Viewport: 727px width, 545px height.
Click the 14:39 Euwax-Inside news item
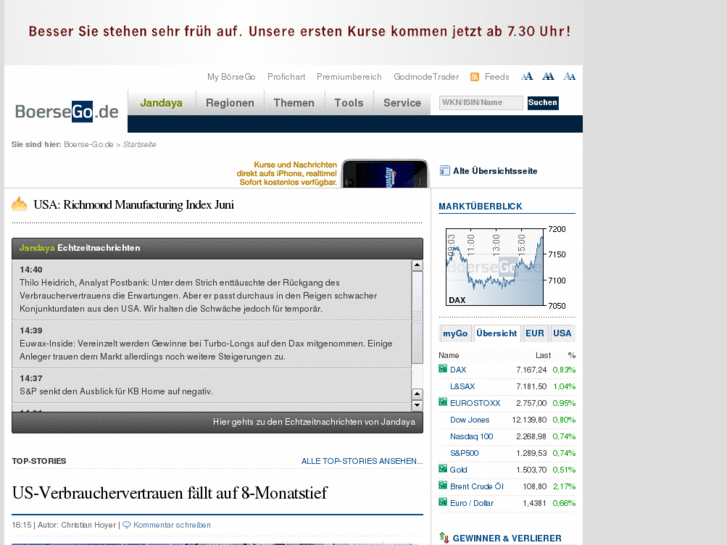pos(211,344)
